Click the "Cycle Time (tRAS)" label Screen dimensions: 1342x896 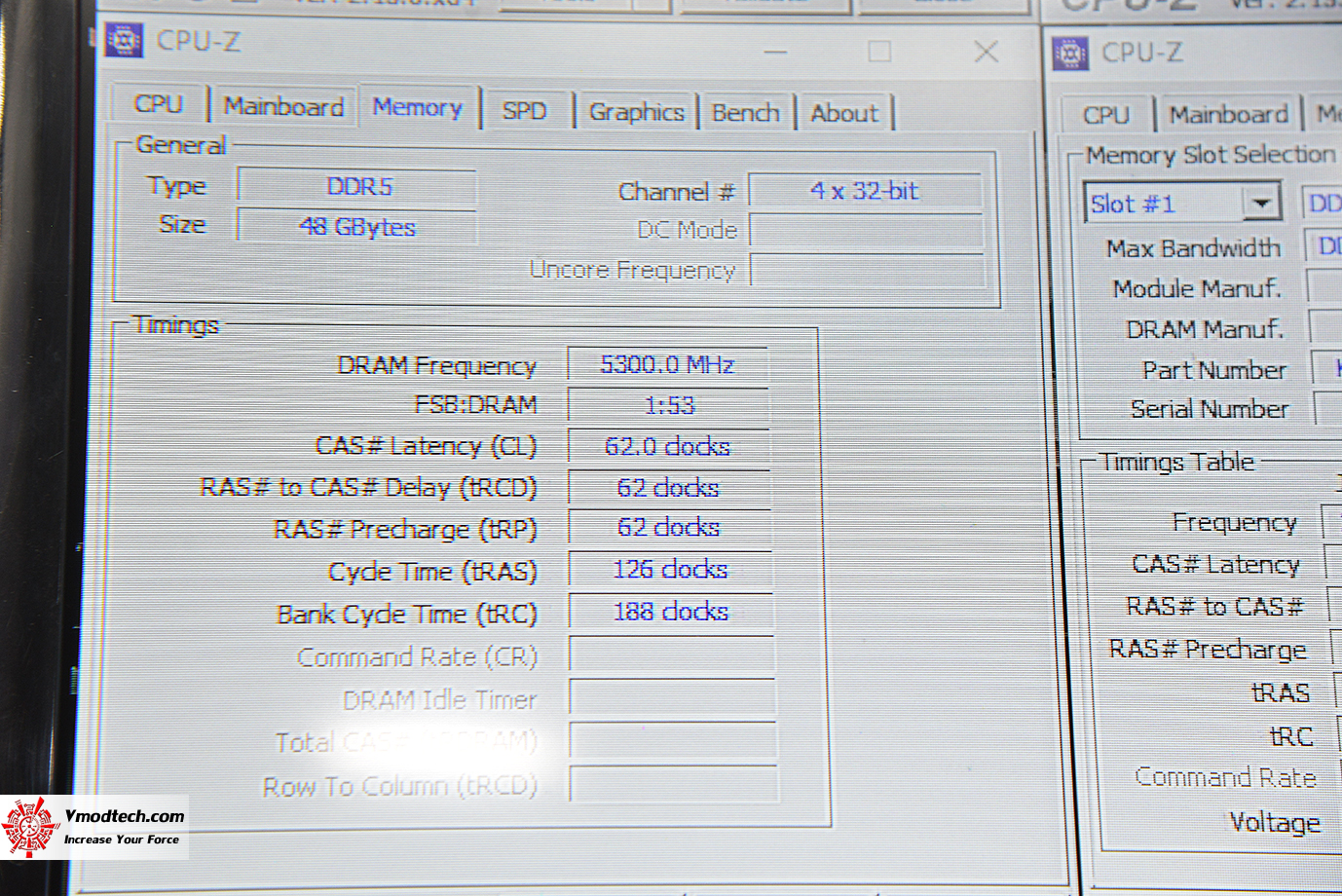tap(432, 572)
